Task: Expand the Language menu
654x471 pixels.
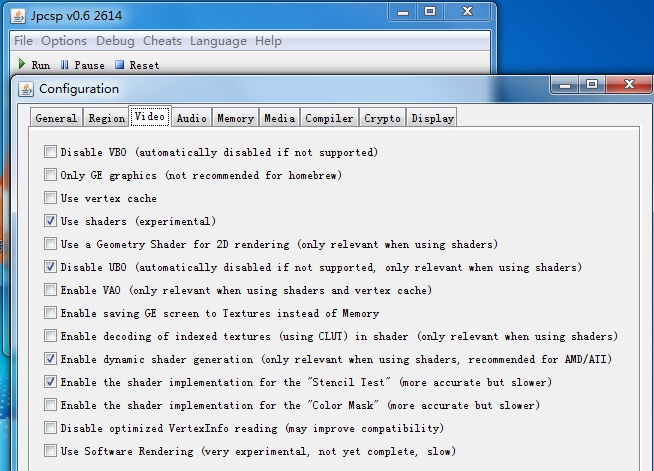Action: 218,41
